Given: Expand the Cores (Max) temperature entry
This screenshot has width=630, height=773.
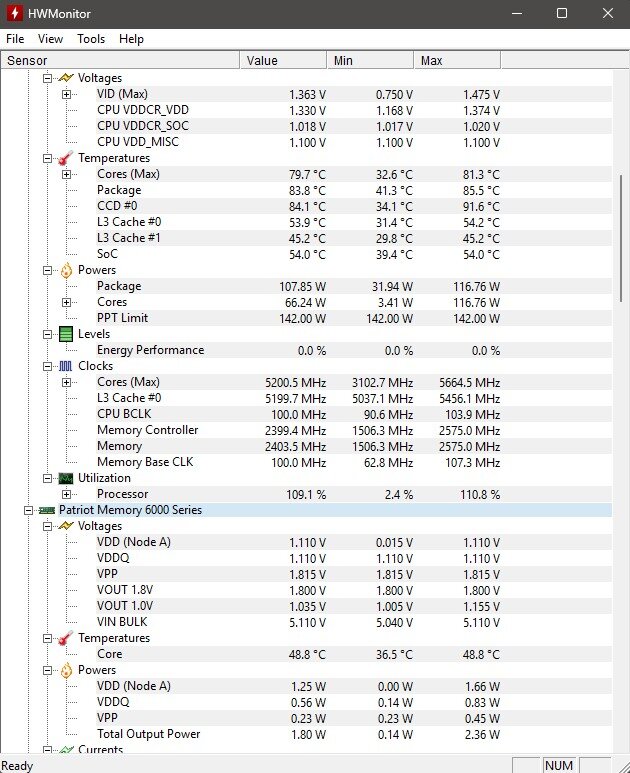Looking at the screenshot, I should coord(67,174).
